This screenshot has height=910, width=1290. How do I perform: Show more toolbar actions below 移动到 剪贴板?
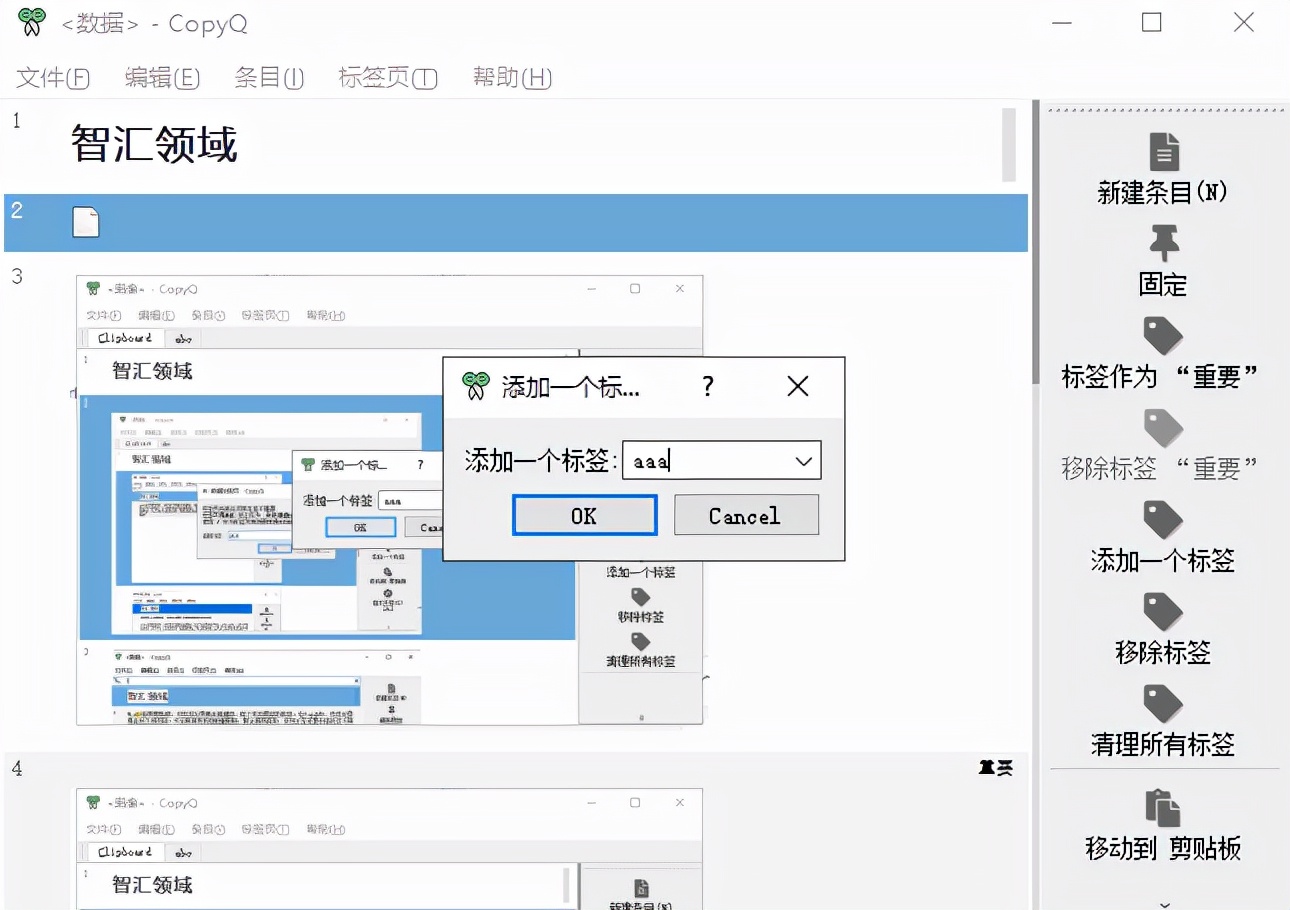pos(1164,904)
